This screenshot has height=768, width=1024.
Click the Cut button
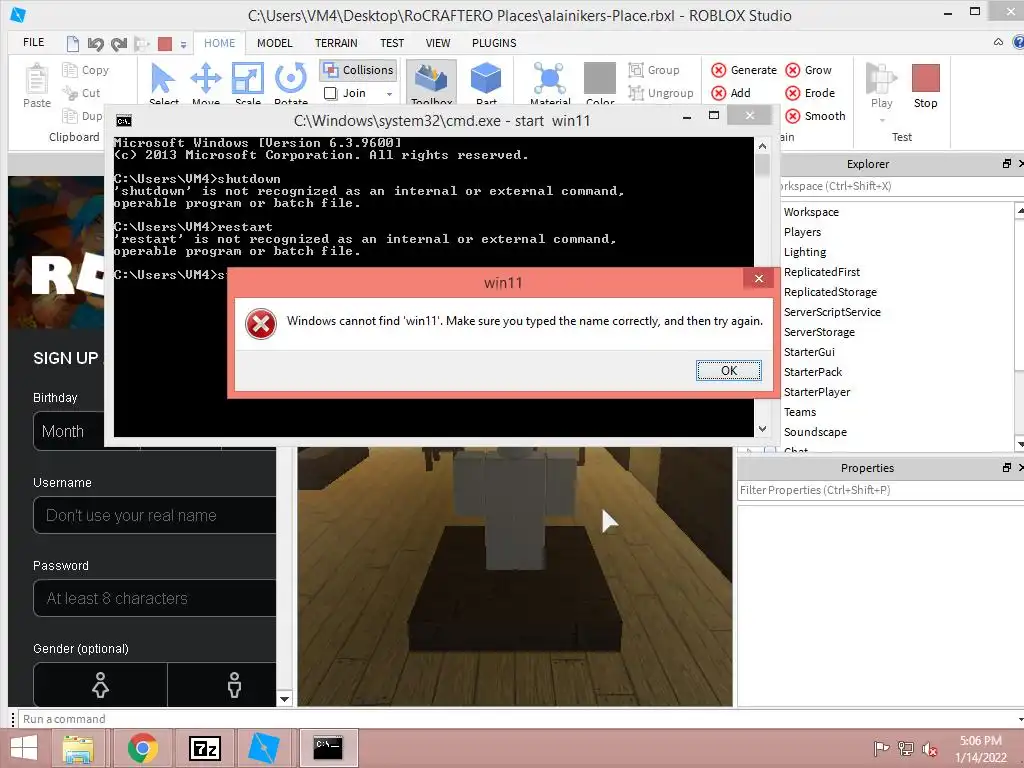point(81,93)
